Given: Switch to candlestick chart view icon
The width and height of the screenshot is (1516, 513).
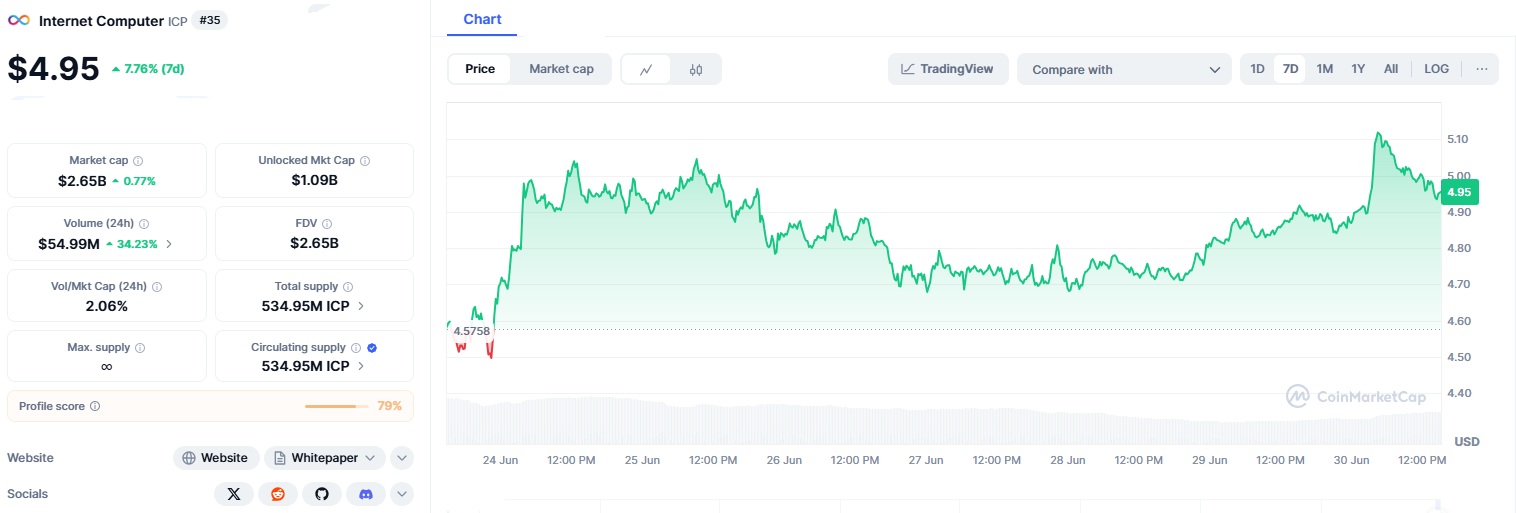Looking at the screenshot, I should click(696, 69).
